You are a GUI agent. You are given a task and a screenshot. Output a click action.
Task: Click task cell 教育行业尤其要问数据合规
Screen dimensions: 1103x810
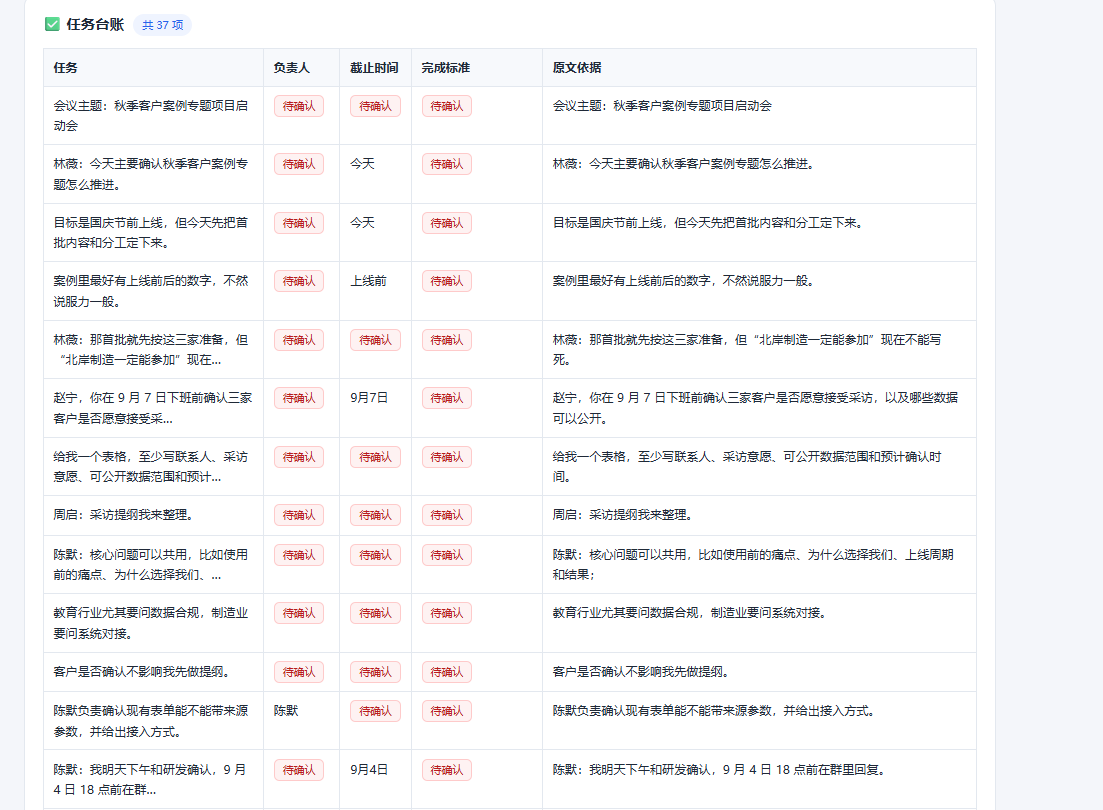(151, 623)
